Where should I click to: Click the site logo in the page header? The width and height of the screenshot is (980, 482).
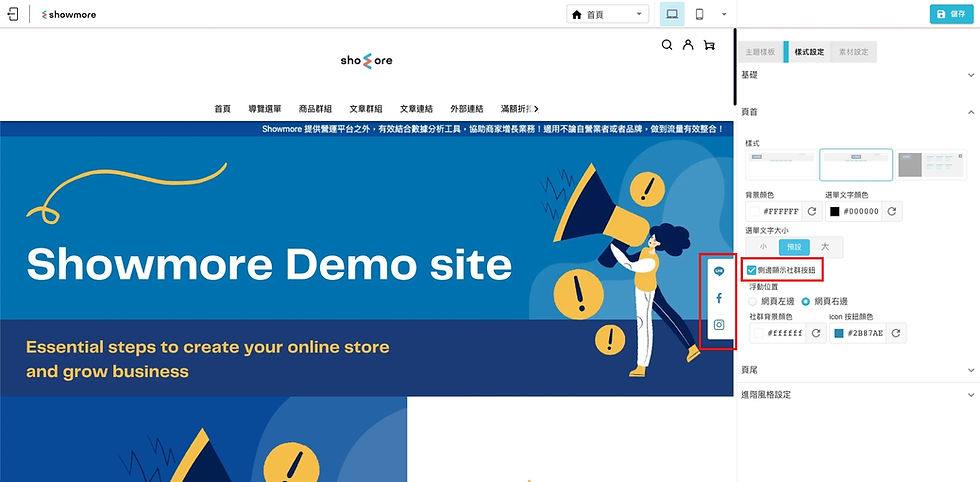tap(366, 61)
